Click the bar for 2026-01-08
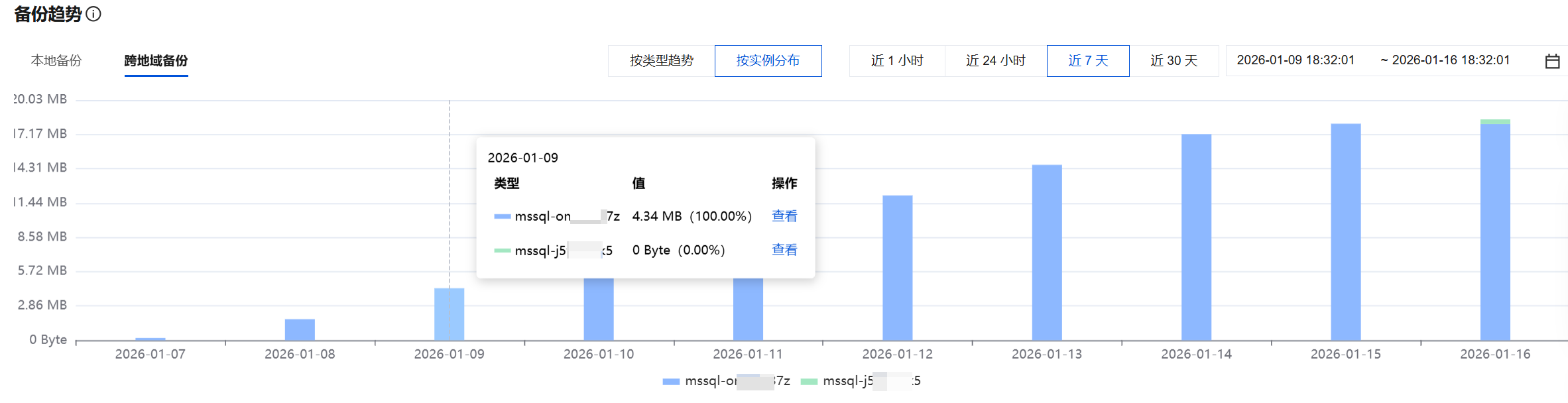The image size is (1568, 403). click(300, 329)
